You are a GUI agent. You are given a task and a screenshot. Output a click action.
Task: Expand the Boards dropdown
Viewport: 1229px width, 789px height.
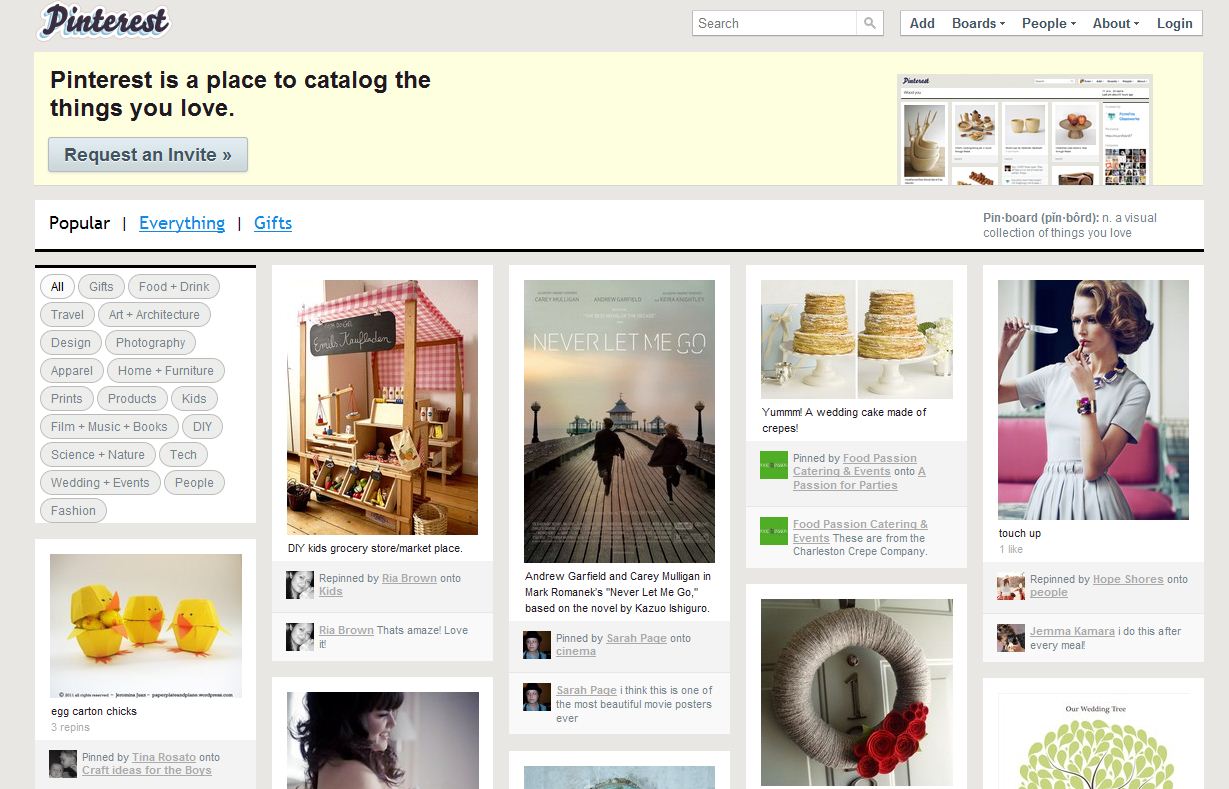(978, 23)
